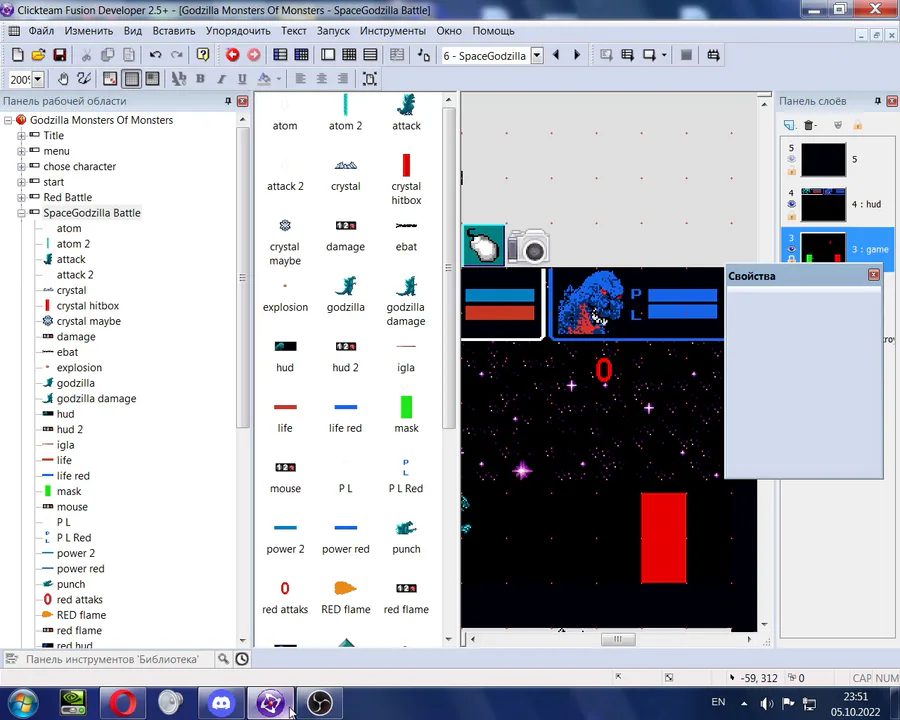
Task: Click the search icon in library toolbar
Action: click(x=223, y=659)
